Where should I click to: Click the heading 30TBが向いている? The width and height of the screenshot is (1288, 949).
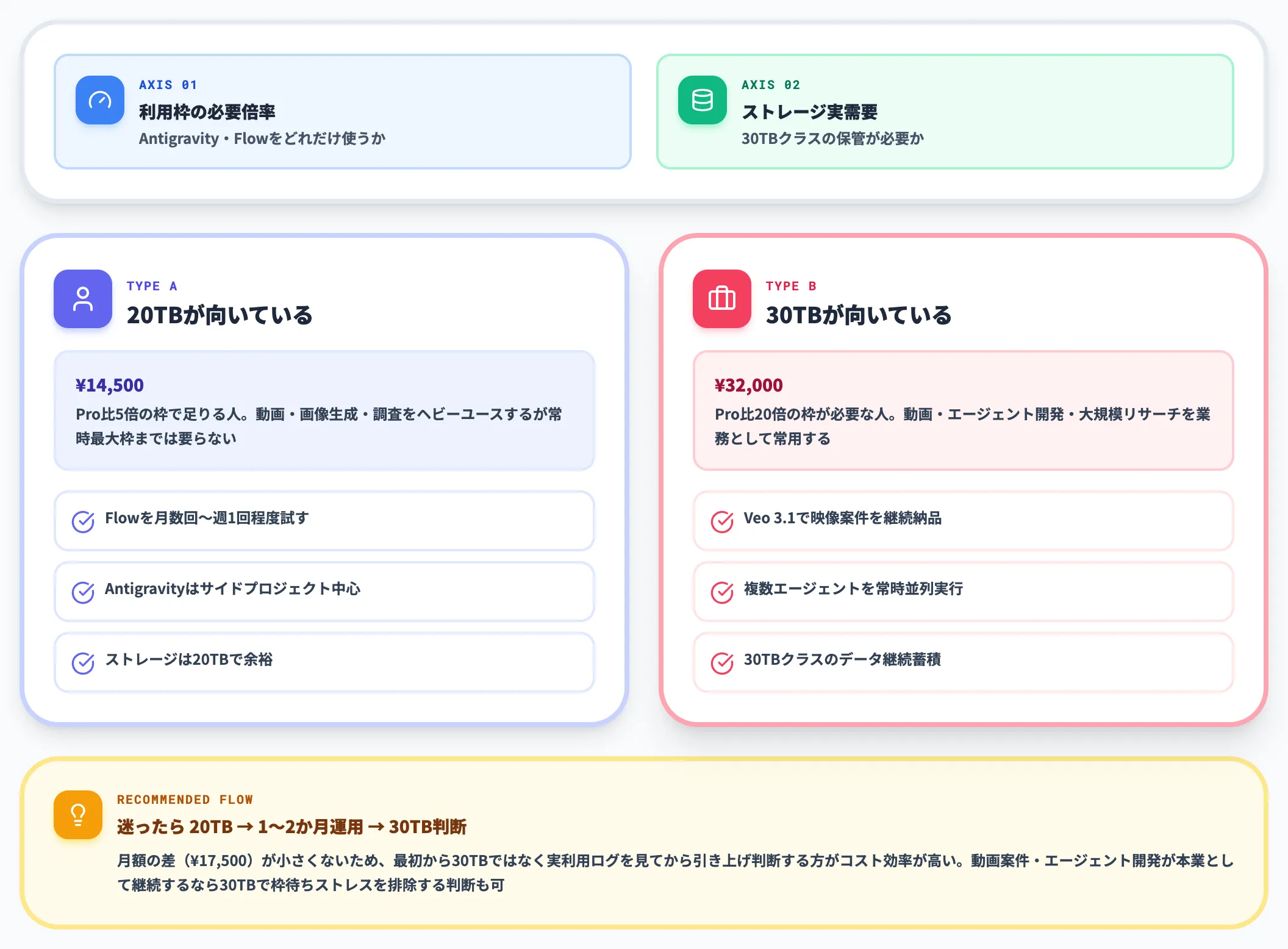pos(859,315)
